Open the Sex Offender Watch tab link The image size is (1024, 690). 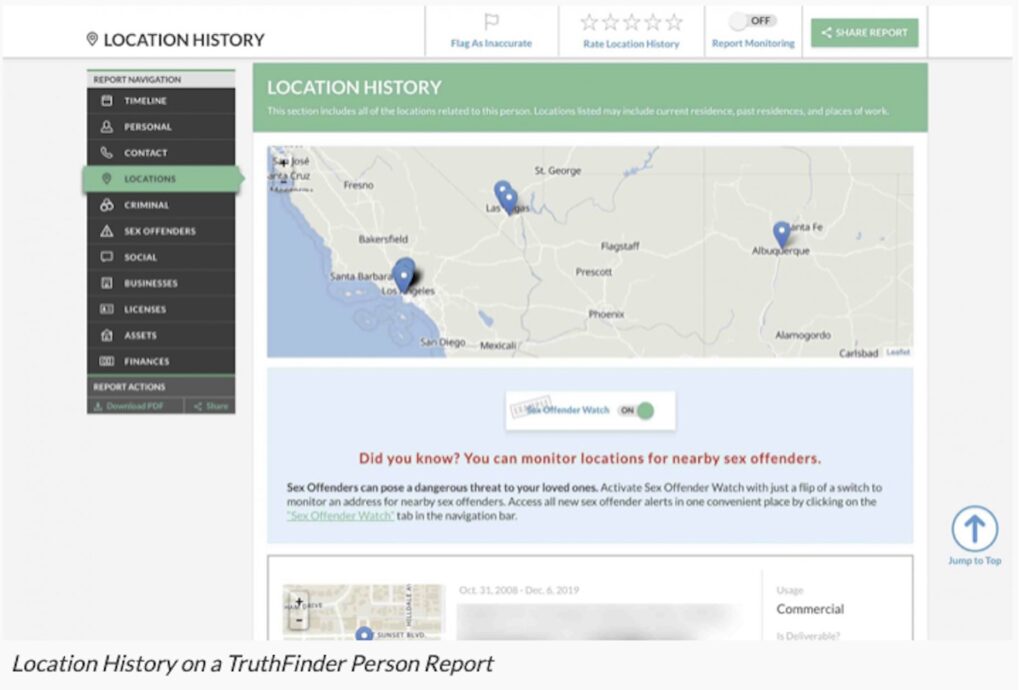coord(340,516)
